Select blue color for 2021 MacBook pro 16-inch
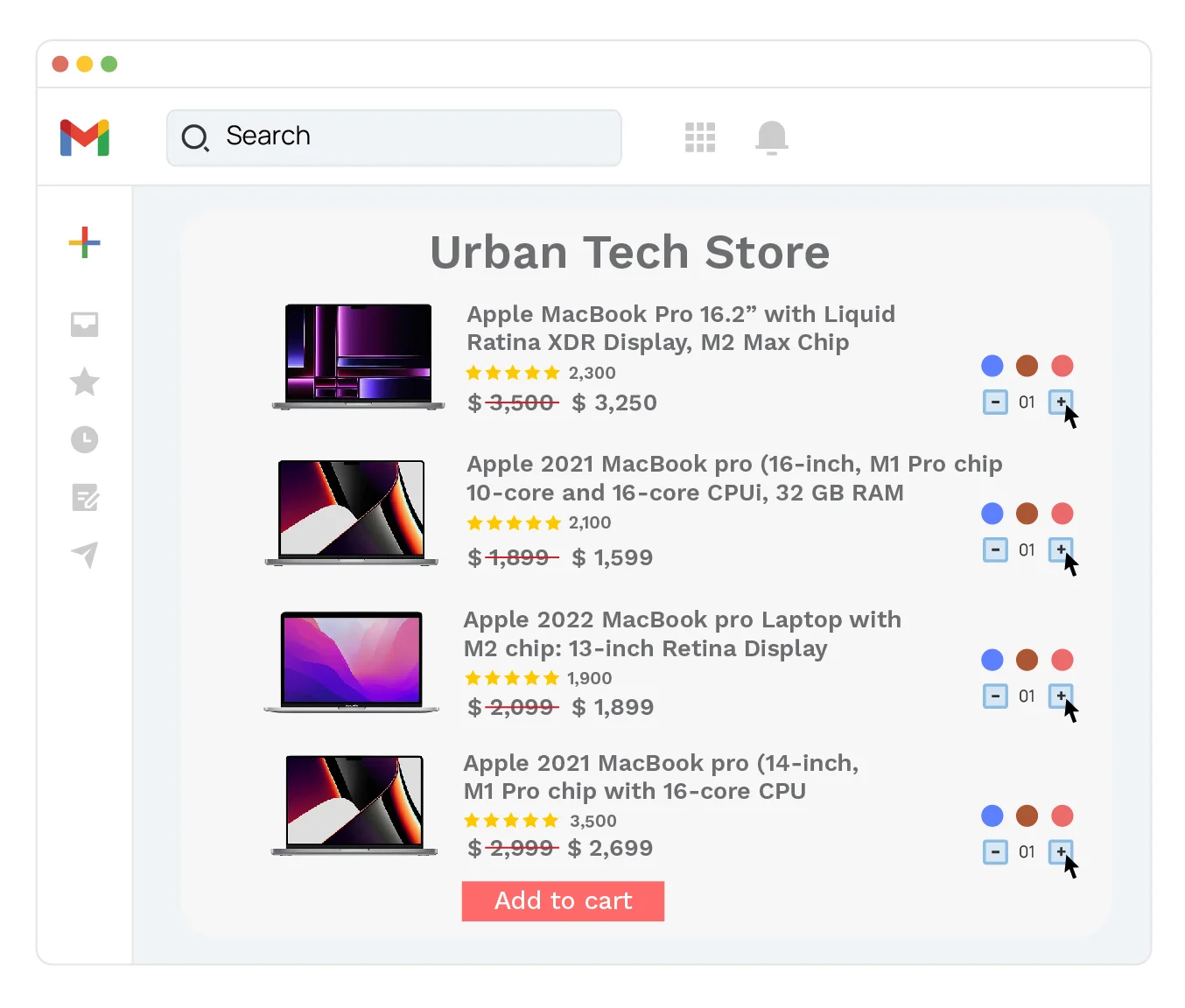1185x1008 pixels. [x=992, y=514]
